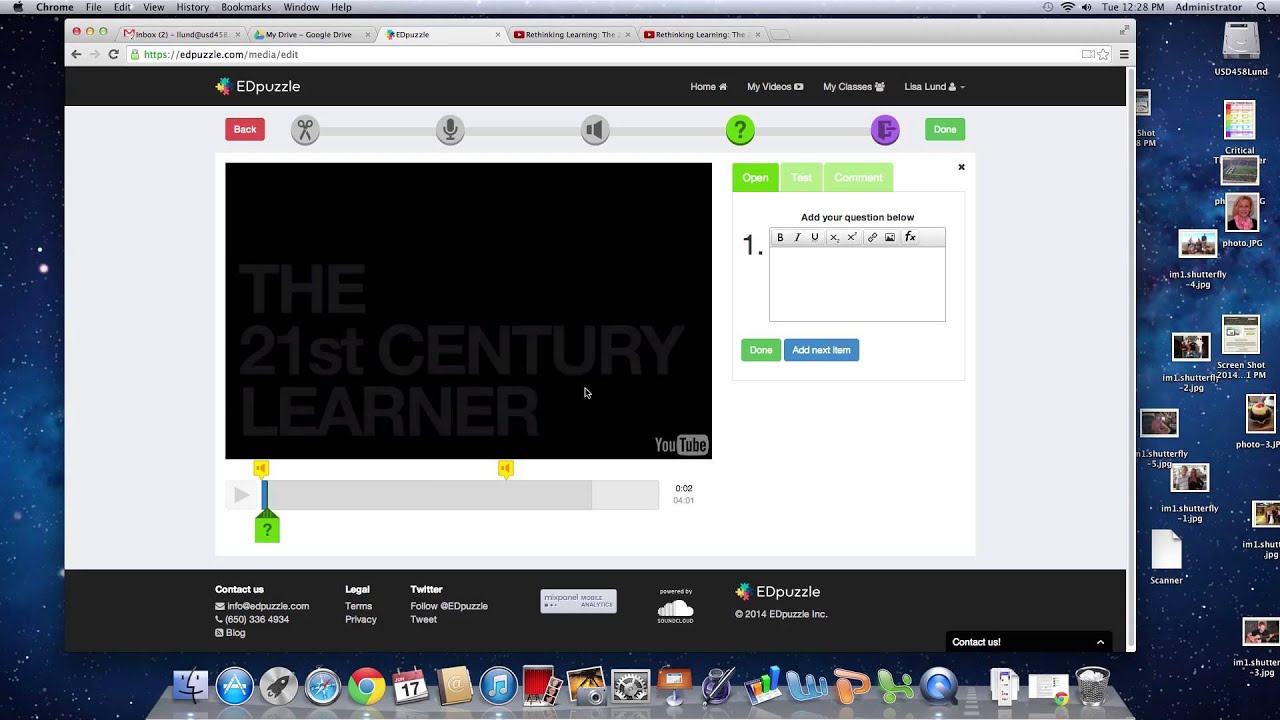Select the green question marker on timeline
This screenshot has height=720, width=1280.
[267, 528]
